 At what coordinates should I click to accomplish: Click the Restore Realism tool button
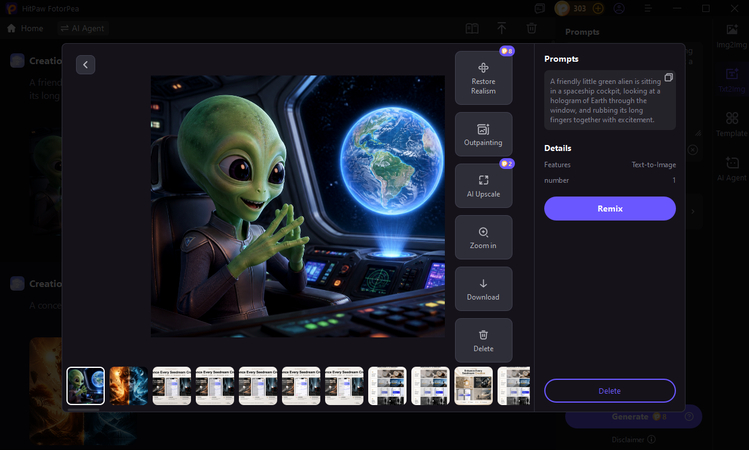click(x=483, y=78)
